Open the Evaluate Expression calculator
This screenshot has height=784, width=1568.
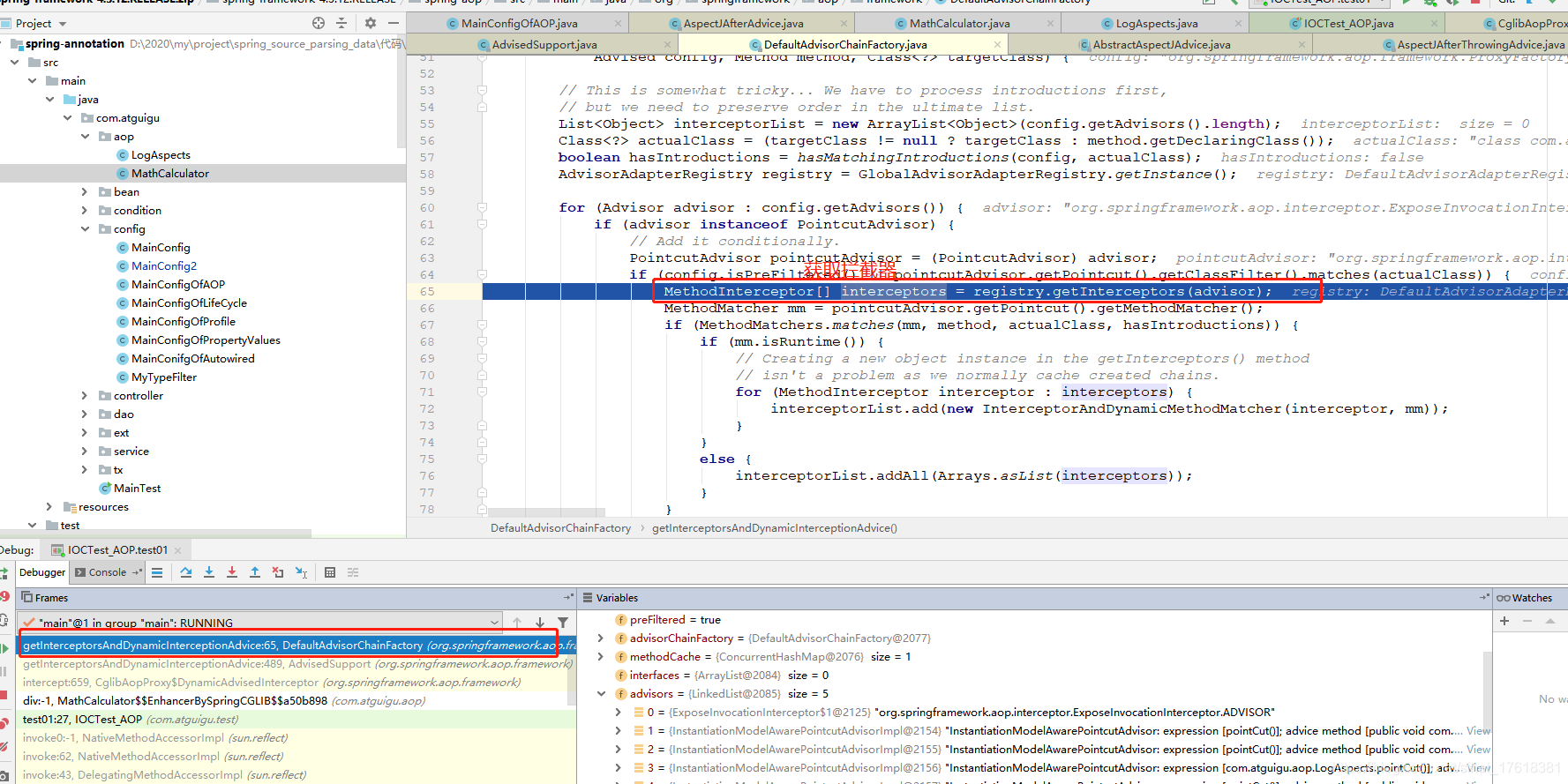[330, 572]
